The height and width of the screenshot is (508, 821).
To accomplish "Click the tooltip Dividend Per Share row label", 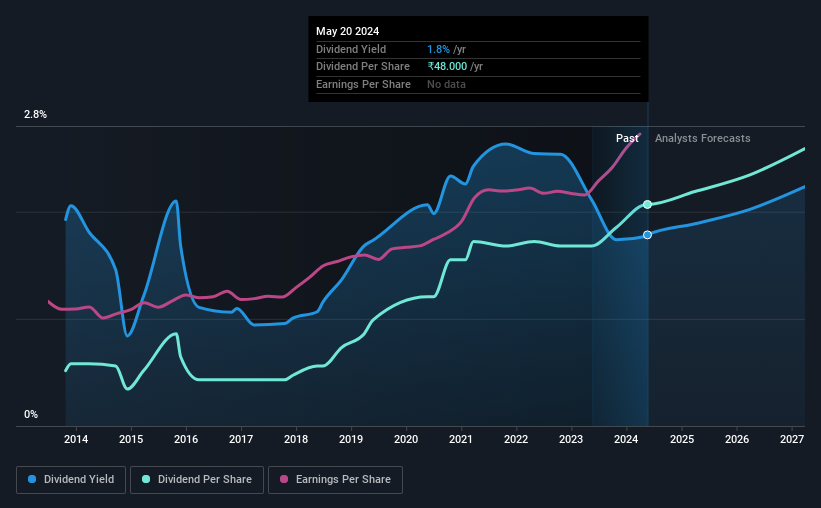I will (x=363, y=67).
